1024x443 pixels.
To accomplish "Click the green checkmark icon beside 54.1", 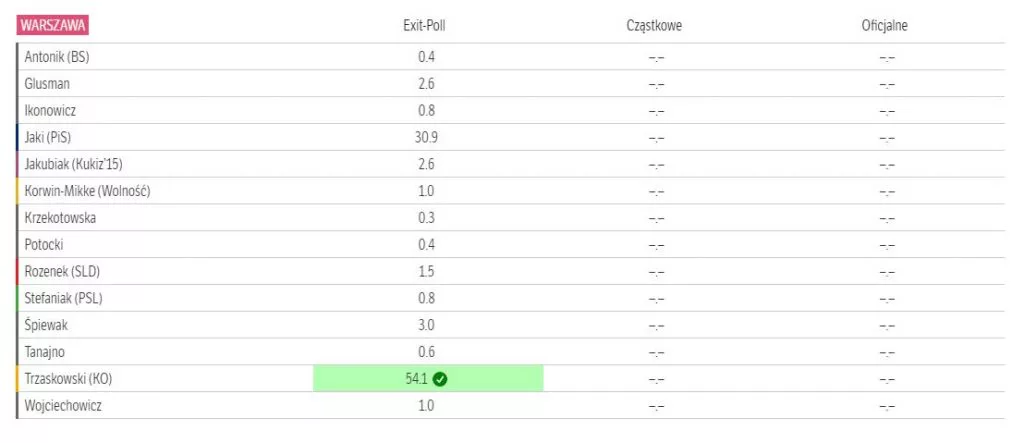I will point(440,379).
